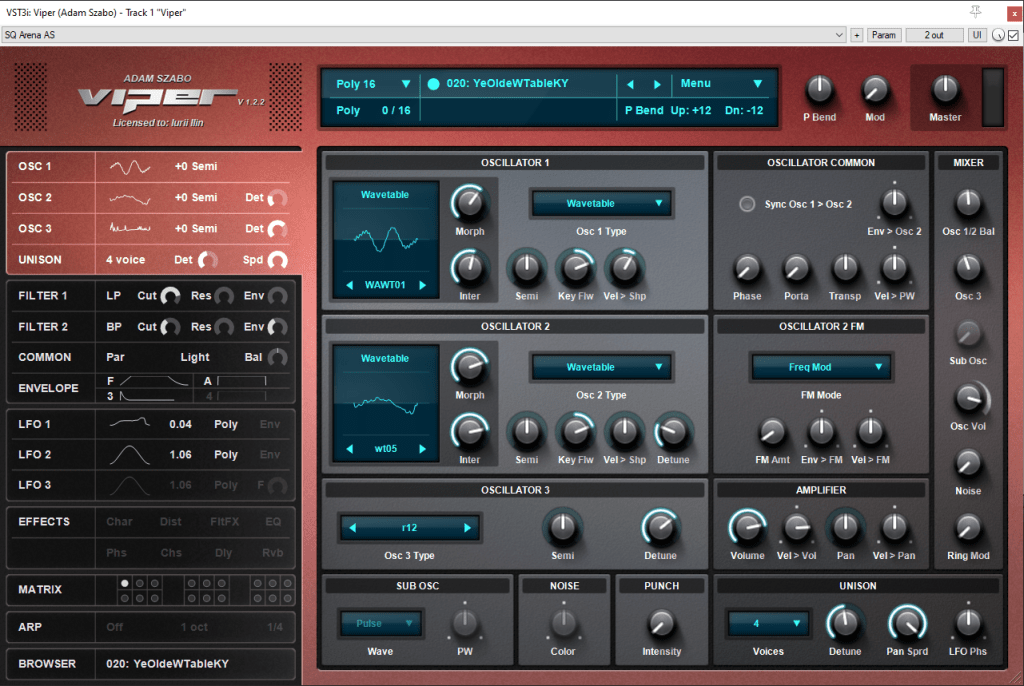
Task: Toggle the checkbox at top-right of host bar
Action: click(1013, 35)
